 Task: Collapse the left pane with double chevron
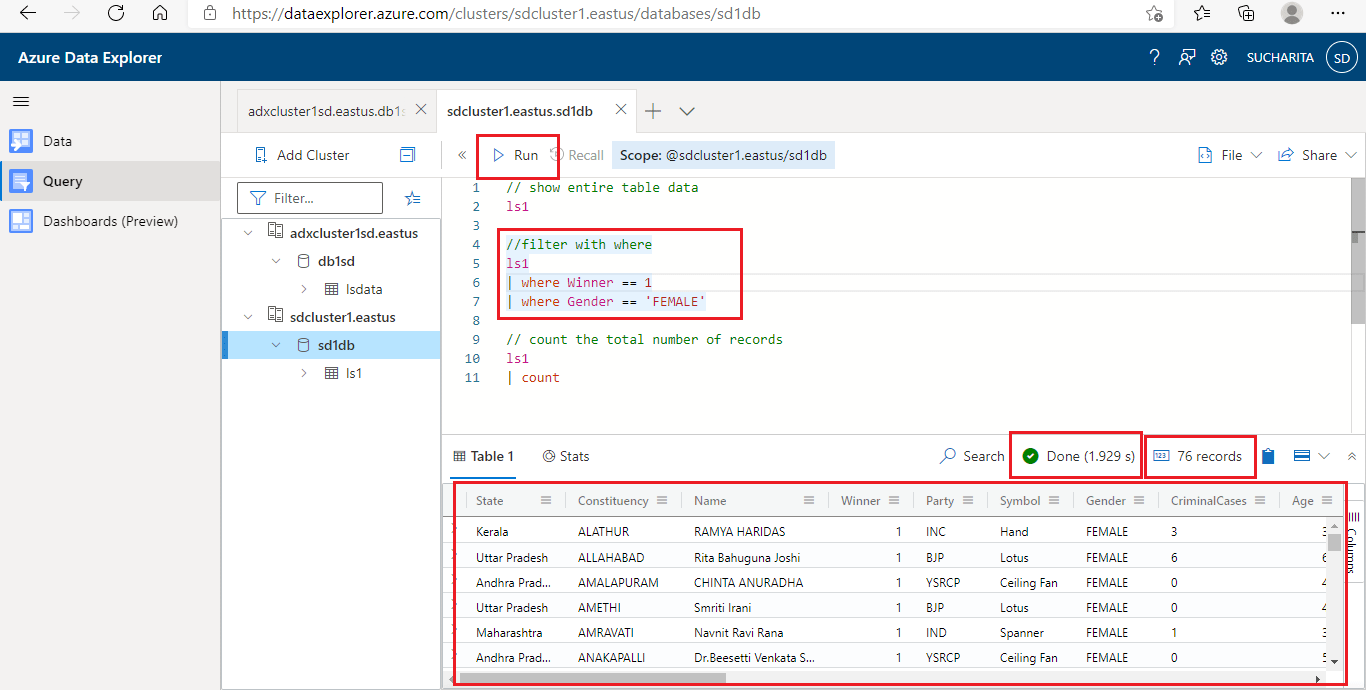click(462, 155)
